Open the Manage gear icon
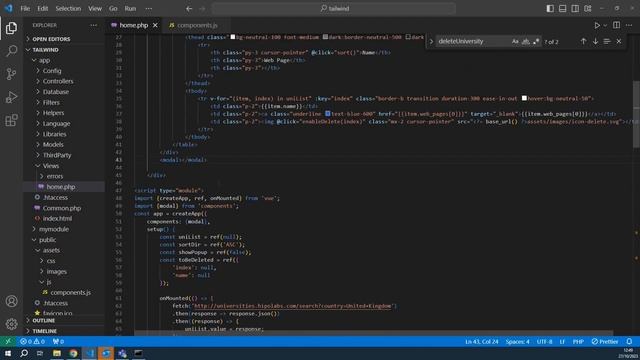This screenshot has height=360, width=640. point(11,324)
